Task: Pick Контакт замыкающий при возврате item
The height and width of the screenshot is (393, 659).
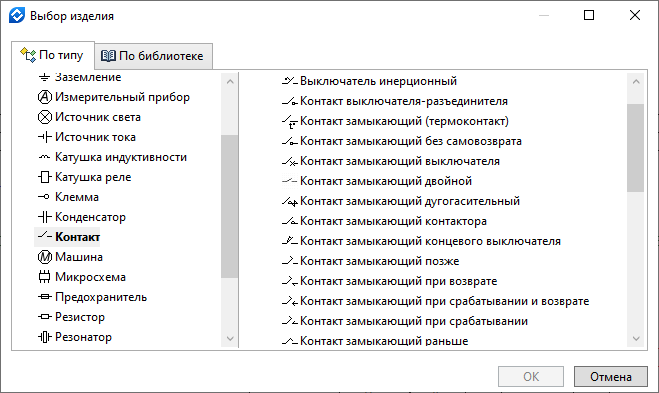Action: (398, 281)
